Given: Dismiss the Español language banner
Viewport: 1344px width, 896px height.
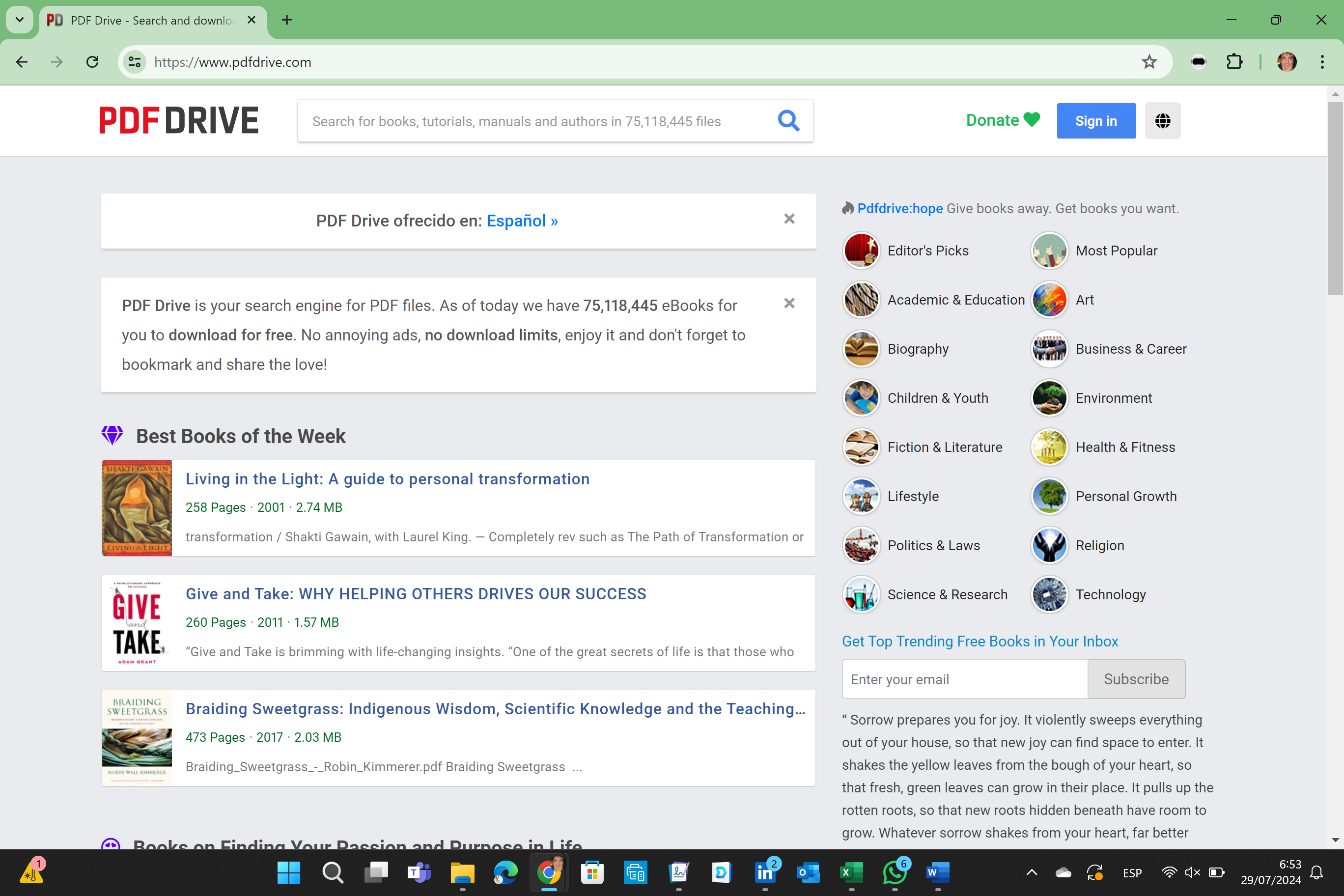Looking at the screenshot, I should [789, 219].
